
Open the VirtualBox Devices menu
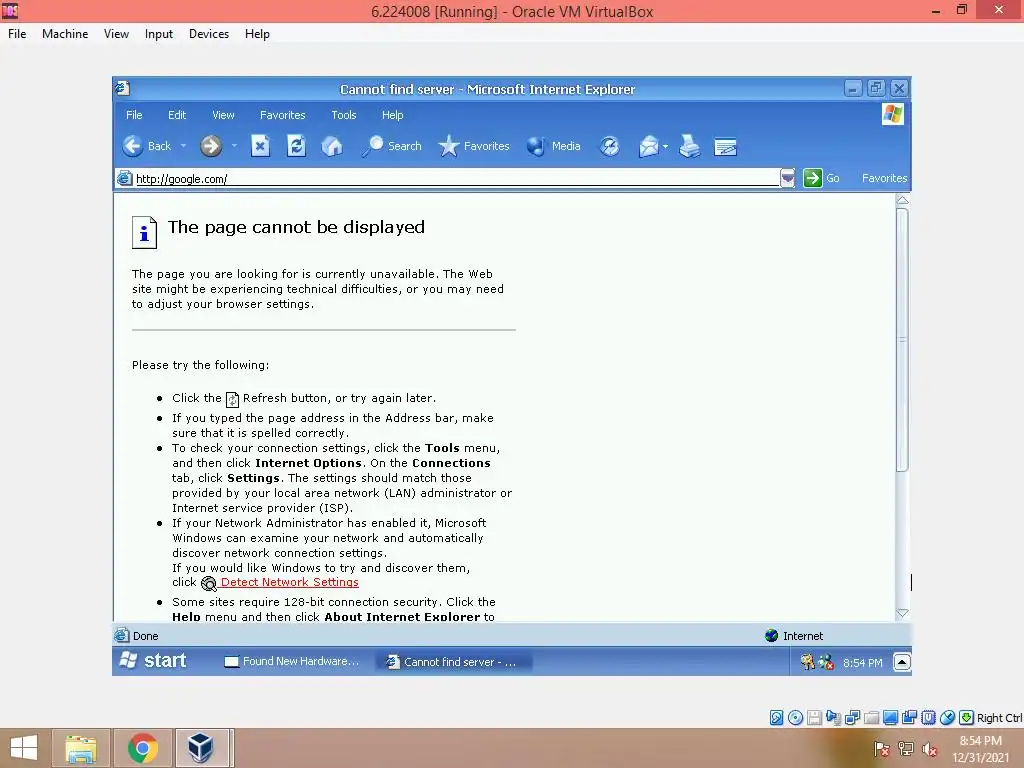coord(209,34)
